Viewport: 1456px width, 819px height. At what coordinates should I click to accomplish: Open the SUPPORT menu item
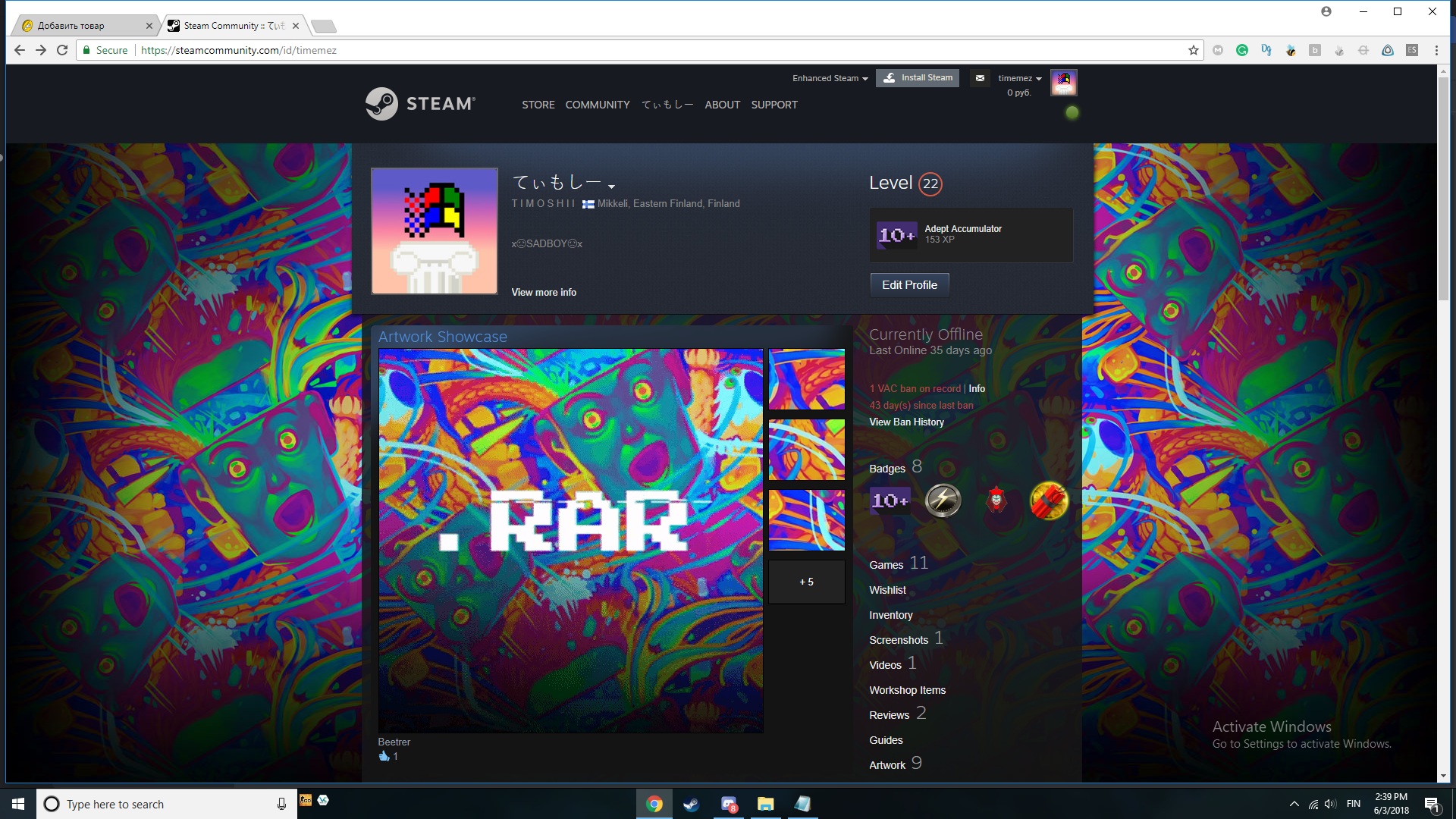click(x=774, y=105)
